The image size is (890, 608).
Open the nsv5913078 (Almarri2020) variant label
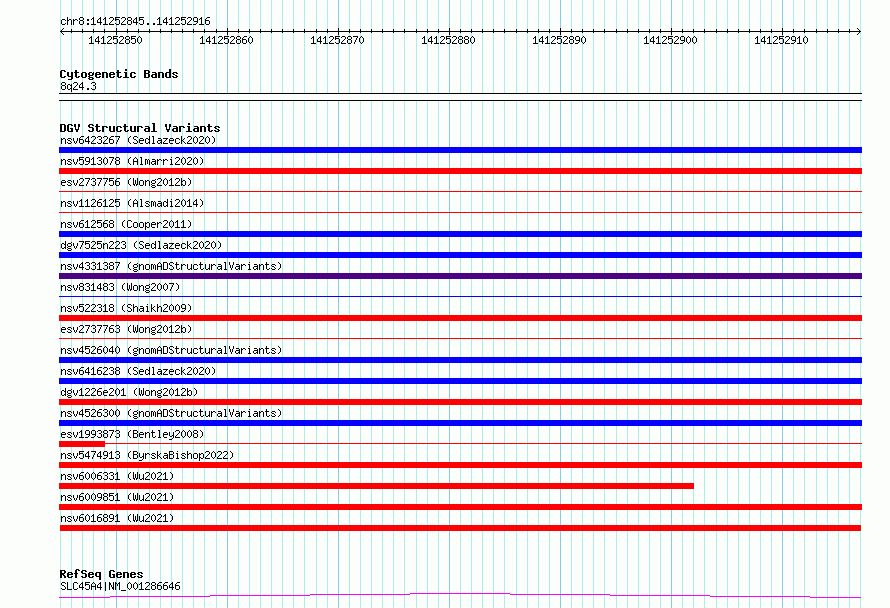(x=132, y=161)
